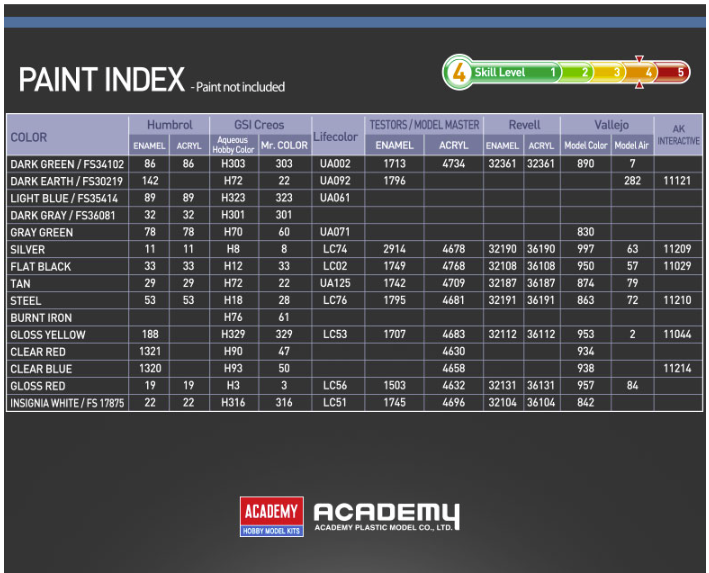This screenshot has width=709, height=573.
Task: Click the Mr. COLOR sub-header
Action: click(x=284, y=145)
